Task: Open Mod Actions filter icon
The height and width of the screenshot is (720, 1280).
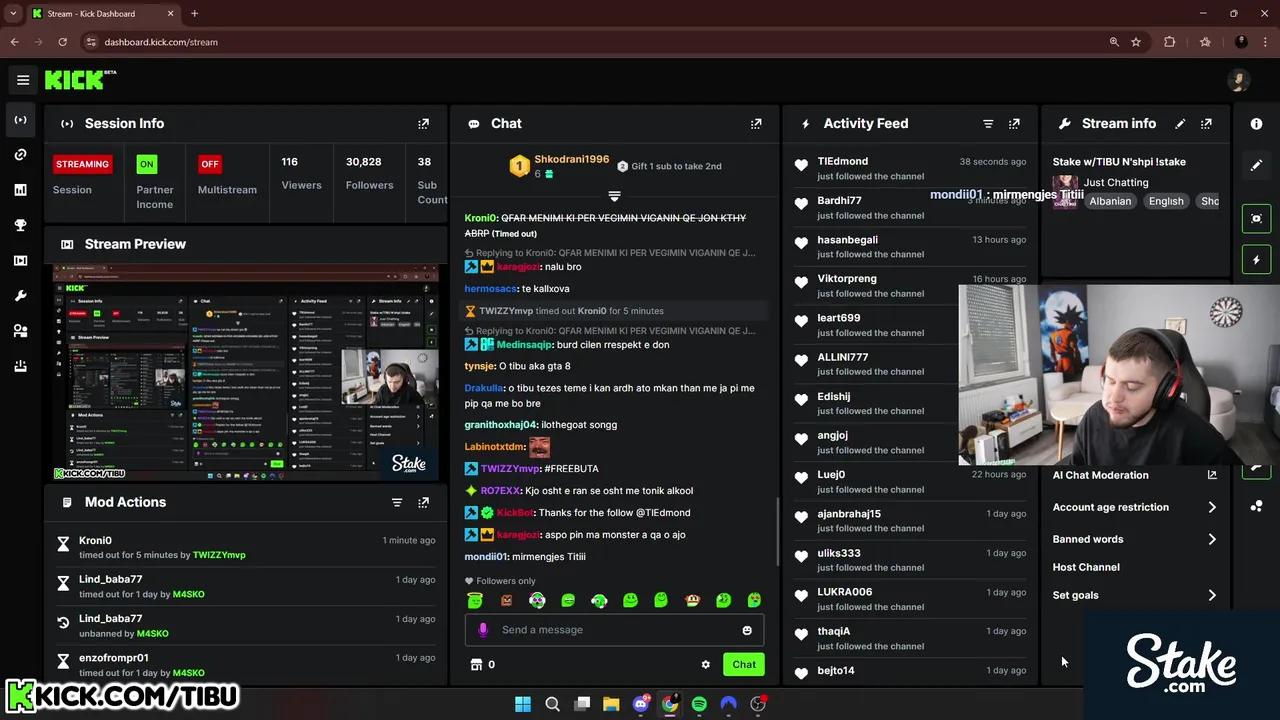Action: [x=397, y=502]
